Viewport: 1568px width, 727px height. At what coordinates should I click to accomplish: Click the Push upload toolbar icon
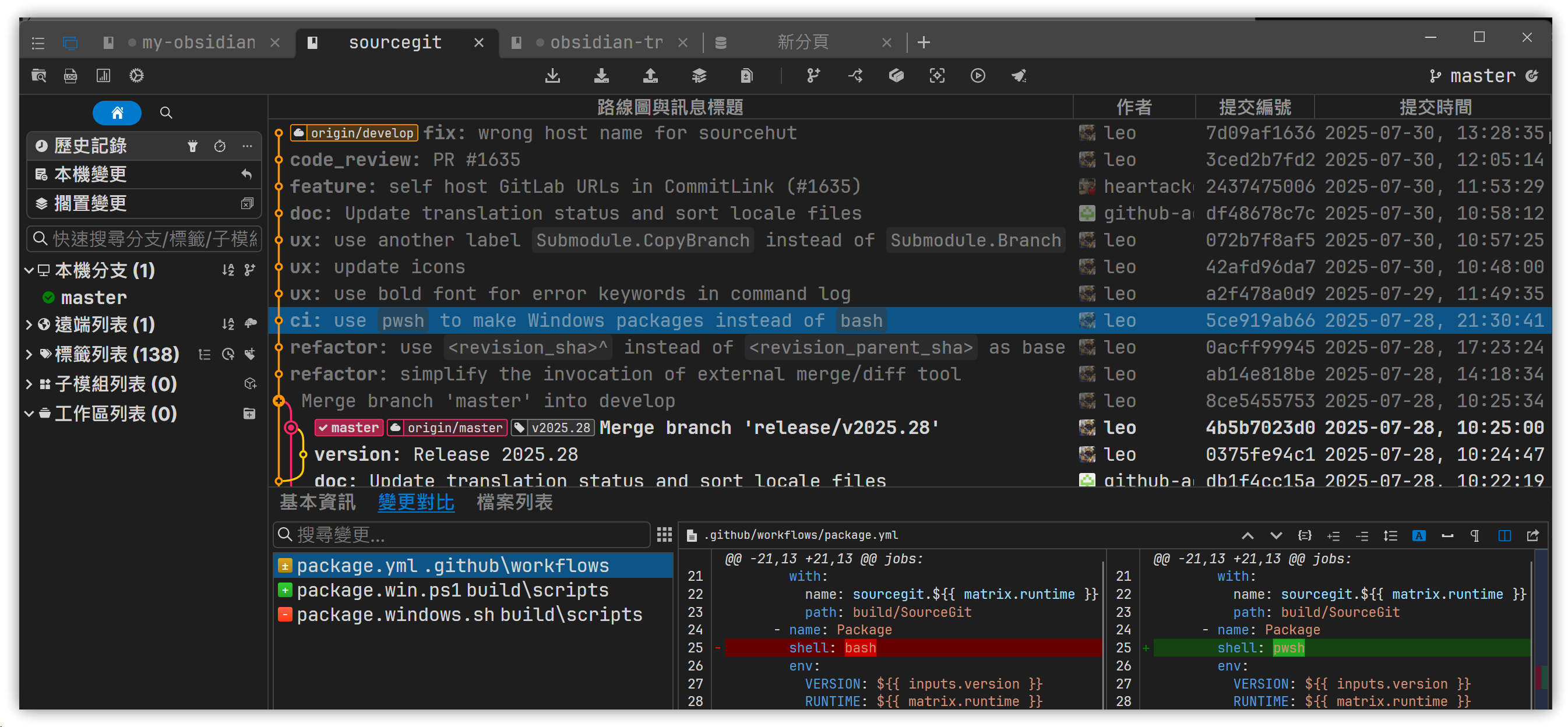click(650, 76)
